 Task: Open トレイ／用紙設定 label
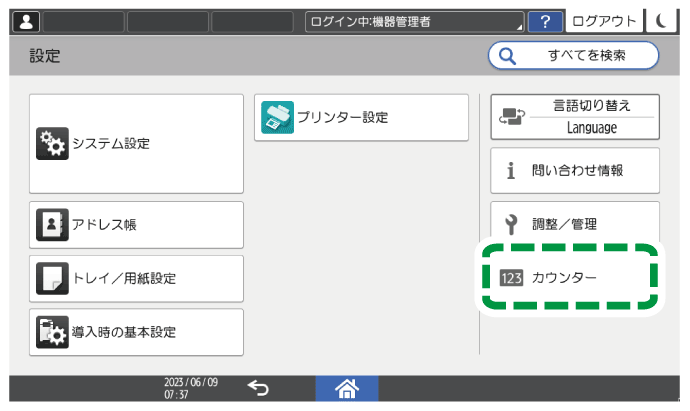pyautogui.click(x=124, y=278)
